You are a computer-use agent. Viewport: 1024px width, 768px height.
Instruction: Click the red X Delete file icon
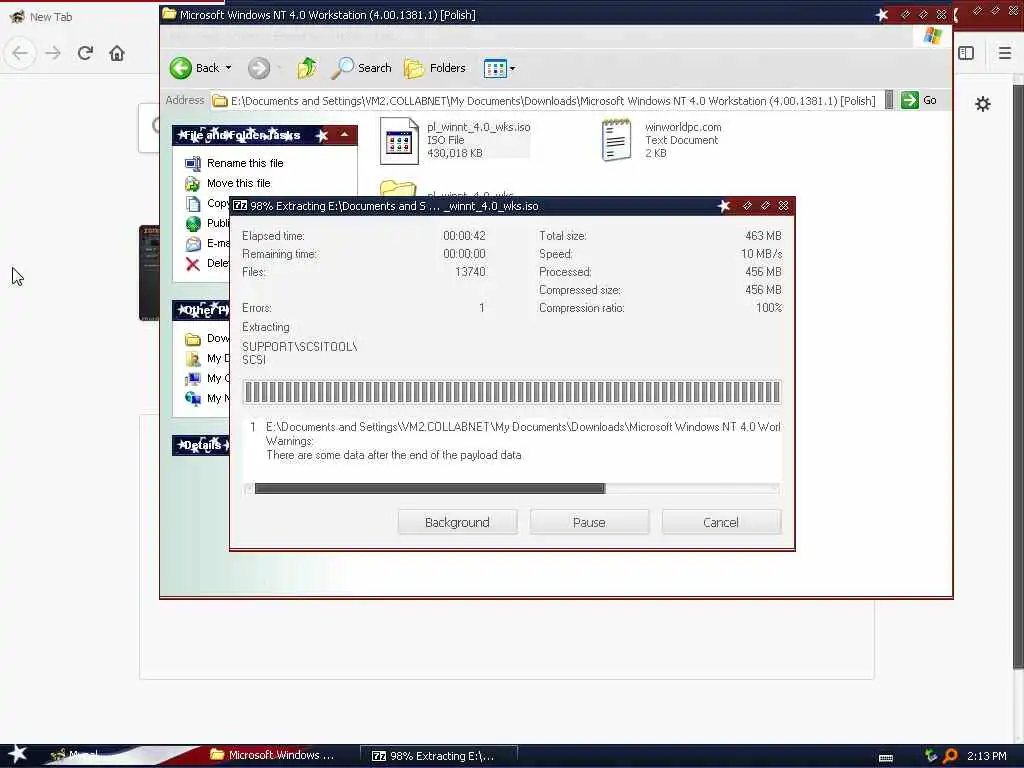[193, 264]
